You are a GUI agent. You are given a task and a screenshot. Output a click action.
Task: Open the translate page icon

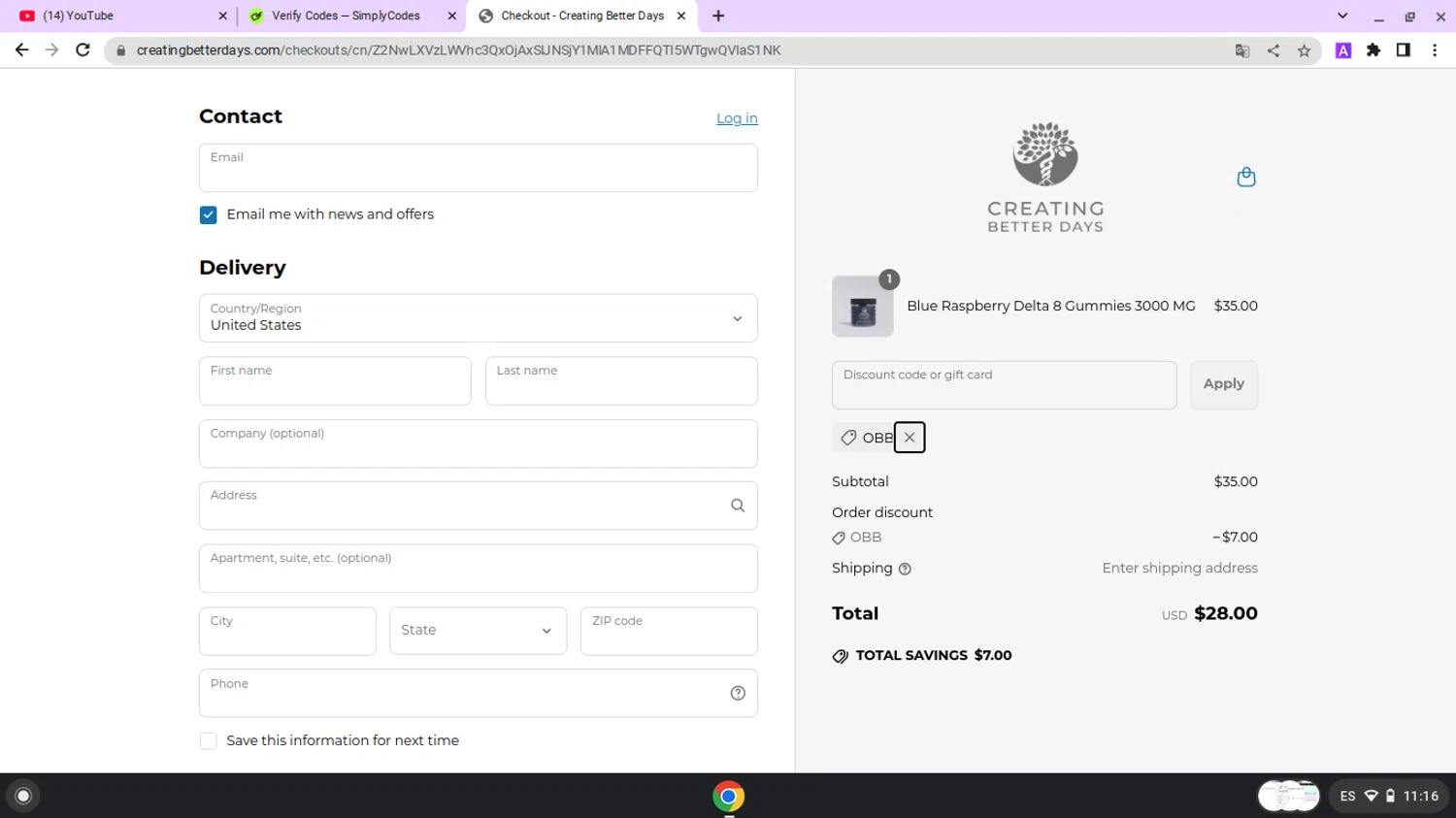click(x=1242, y=50)
